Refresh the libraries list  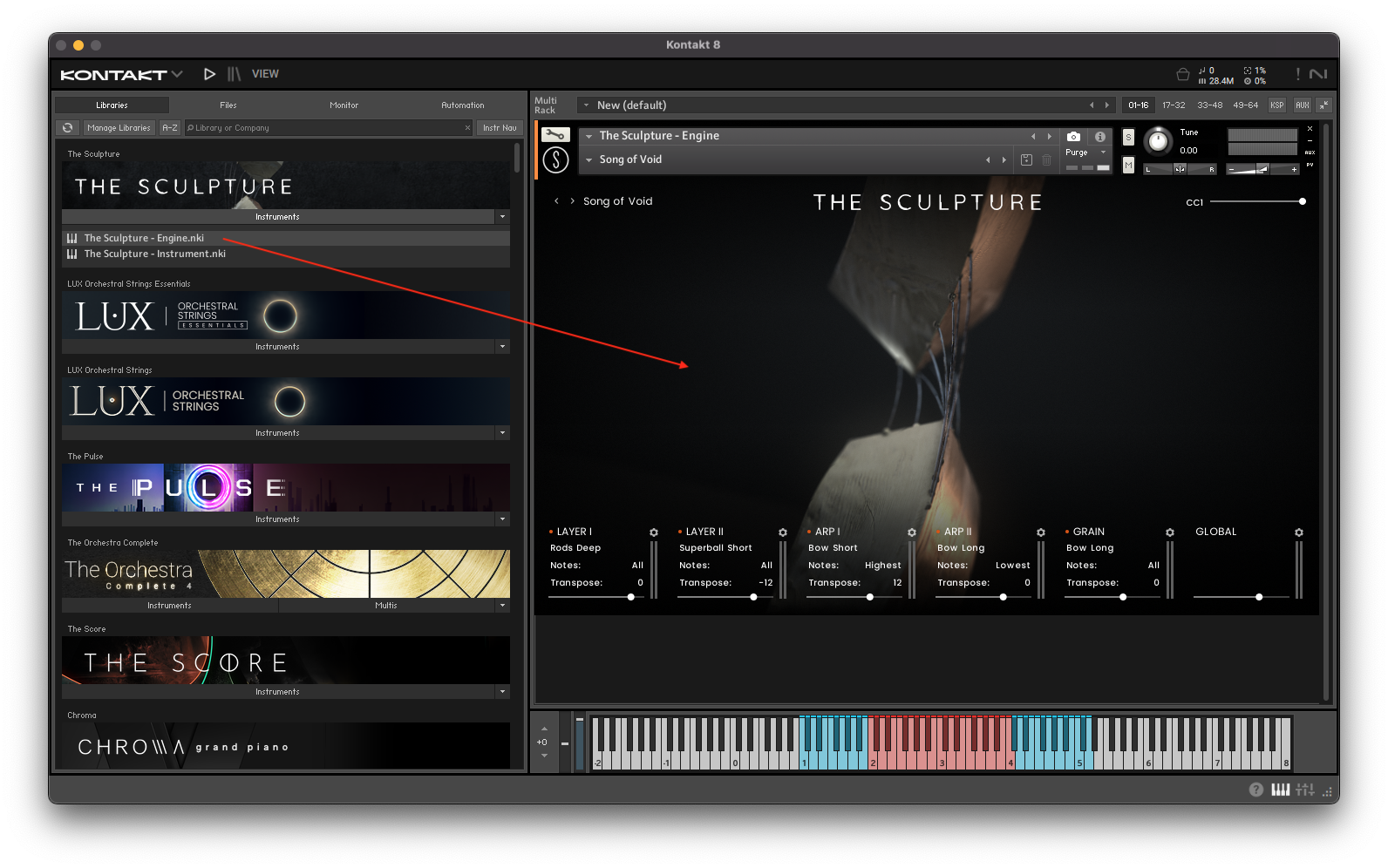click(67, 128)
